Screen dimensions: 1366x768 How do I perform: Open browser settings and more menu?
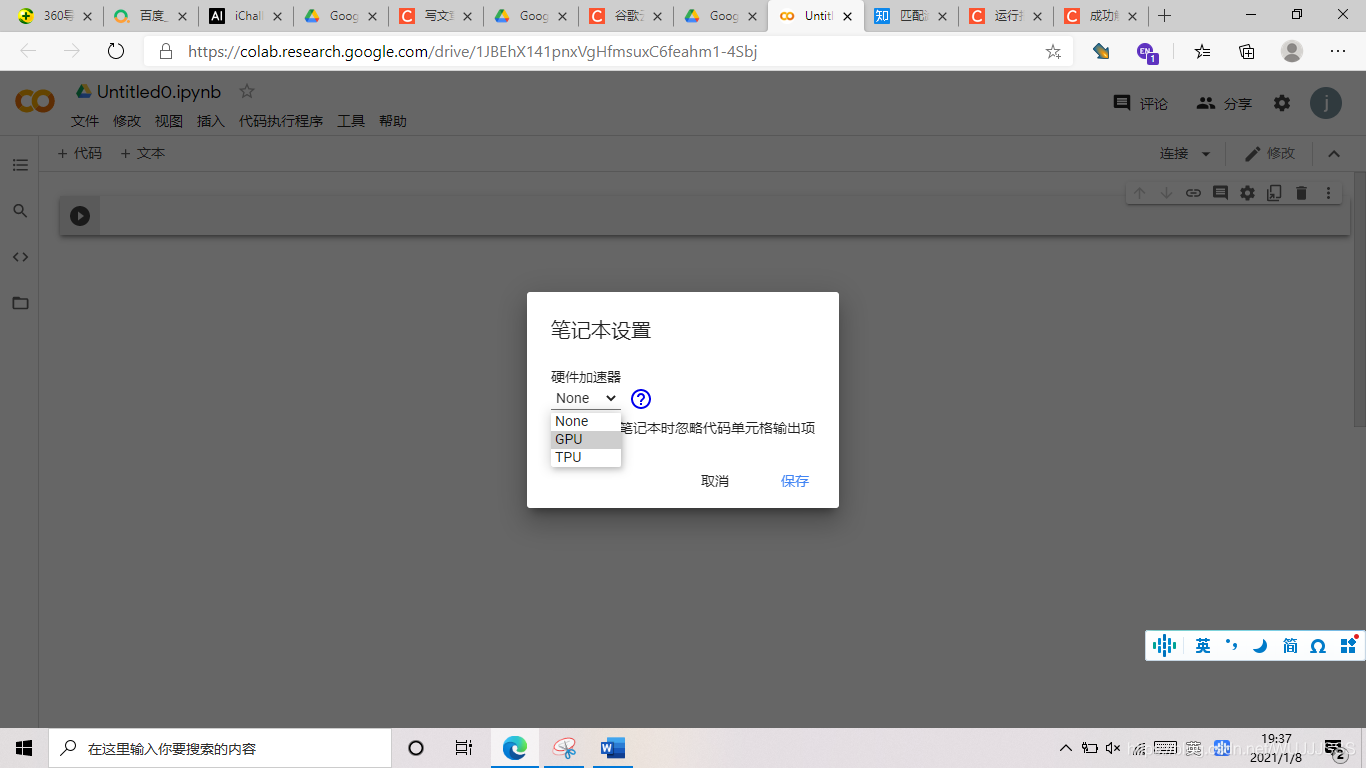(x=1338, y=51)
